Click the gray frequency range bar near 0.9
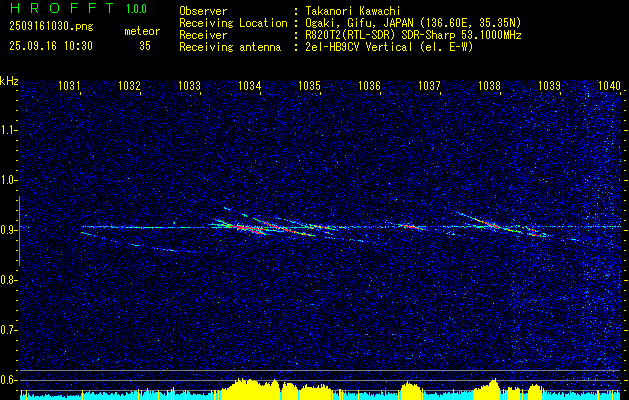The width and height of the screenshot is (629, 400). (19, 231)
